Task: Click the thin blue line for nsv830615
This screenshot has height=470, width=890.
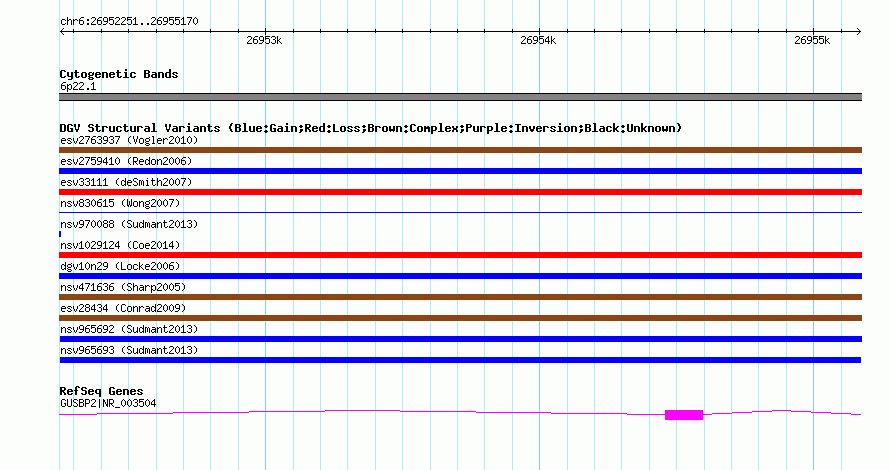Action: [x=460, y=212]
